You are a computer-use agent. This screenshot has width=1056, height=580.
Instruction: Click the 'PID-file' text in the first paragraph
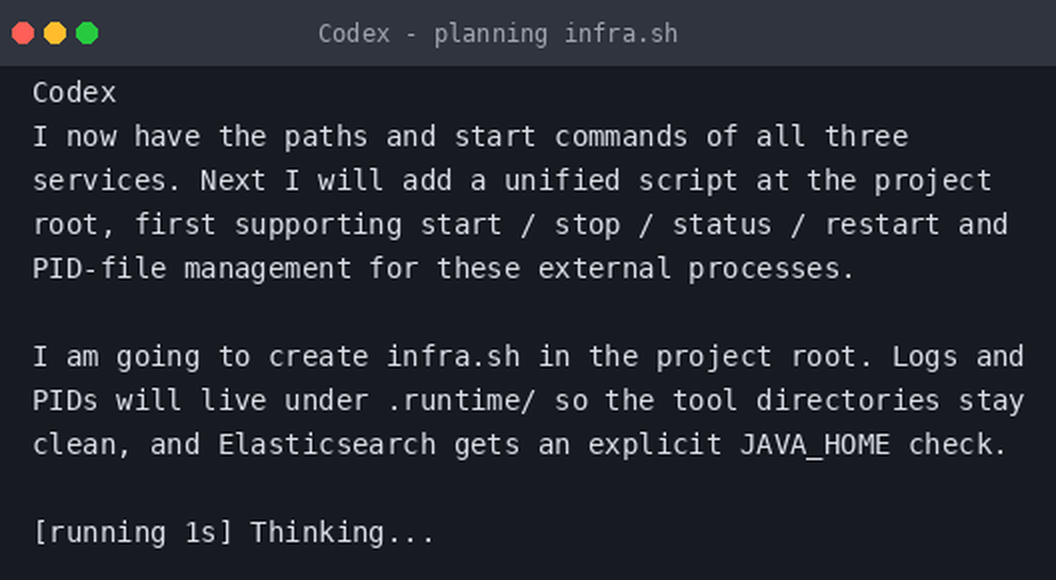tap(99, 269)
